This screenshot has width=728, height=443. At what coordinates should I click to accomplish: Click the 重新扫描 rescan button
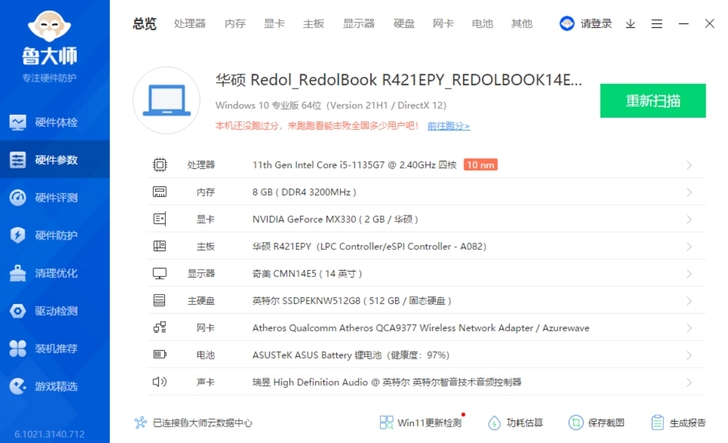(x=653, y=101)
